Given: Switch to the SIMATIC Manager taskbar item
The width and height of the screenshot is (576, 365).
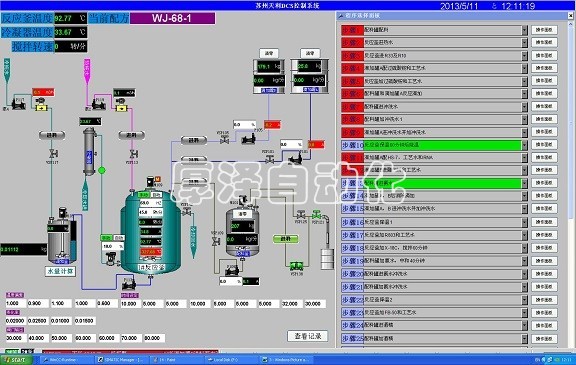Looking at the screenshot, I should click(121, 360).
